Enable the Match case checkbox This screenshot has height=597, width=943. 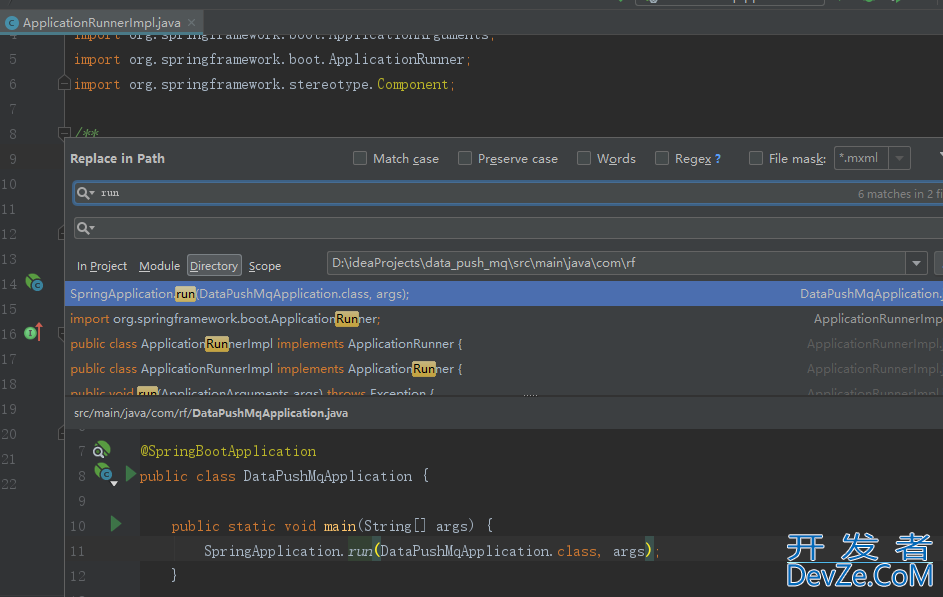[x=360, y=158]
